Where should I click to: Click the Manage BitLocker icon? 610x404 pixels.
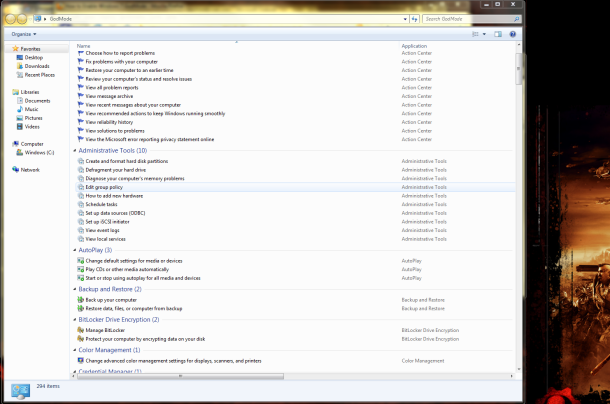pyautogui.click(x=81, y=330)
